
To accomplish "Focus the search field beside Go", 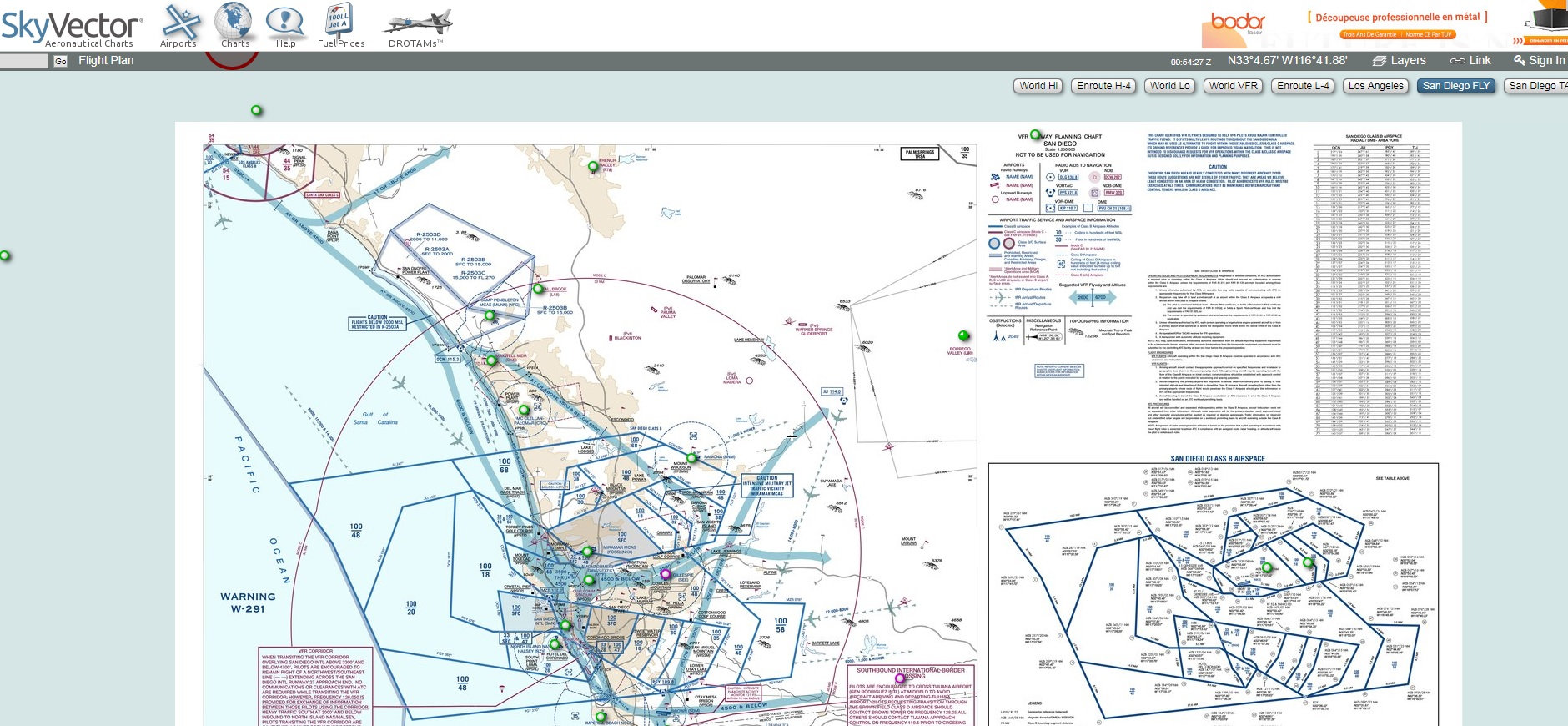I will (x=24, y=61).
